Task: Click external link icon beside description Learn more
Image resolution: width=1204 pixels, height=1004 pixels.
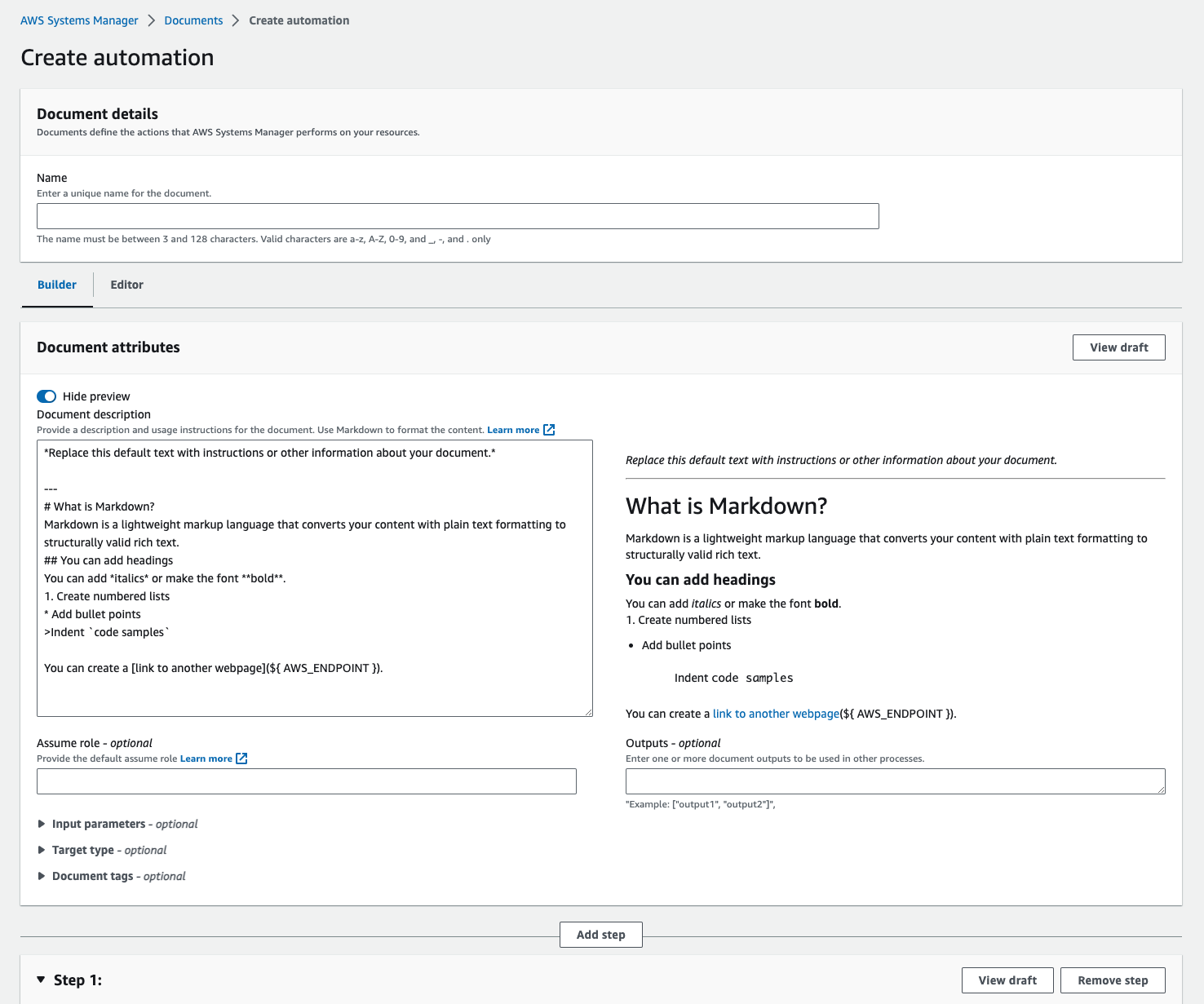Action: tap(549, 430)
